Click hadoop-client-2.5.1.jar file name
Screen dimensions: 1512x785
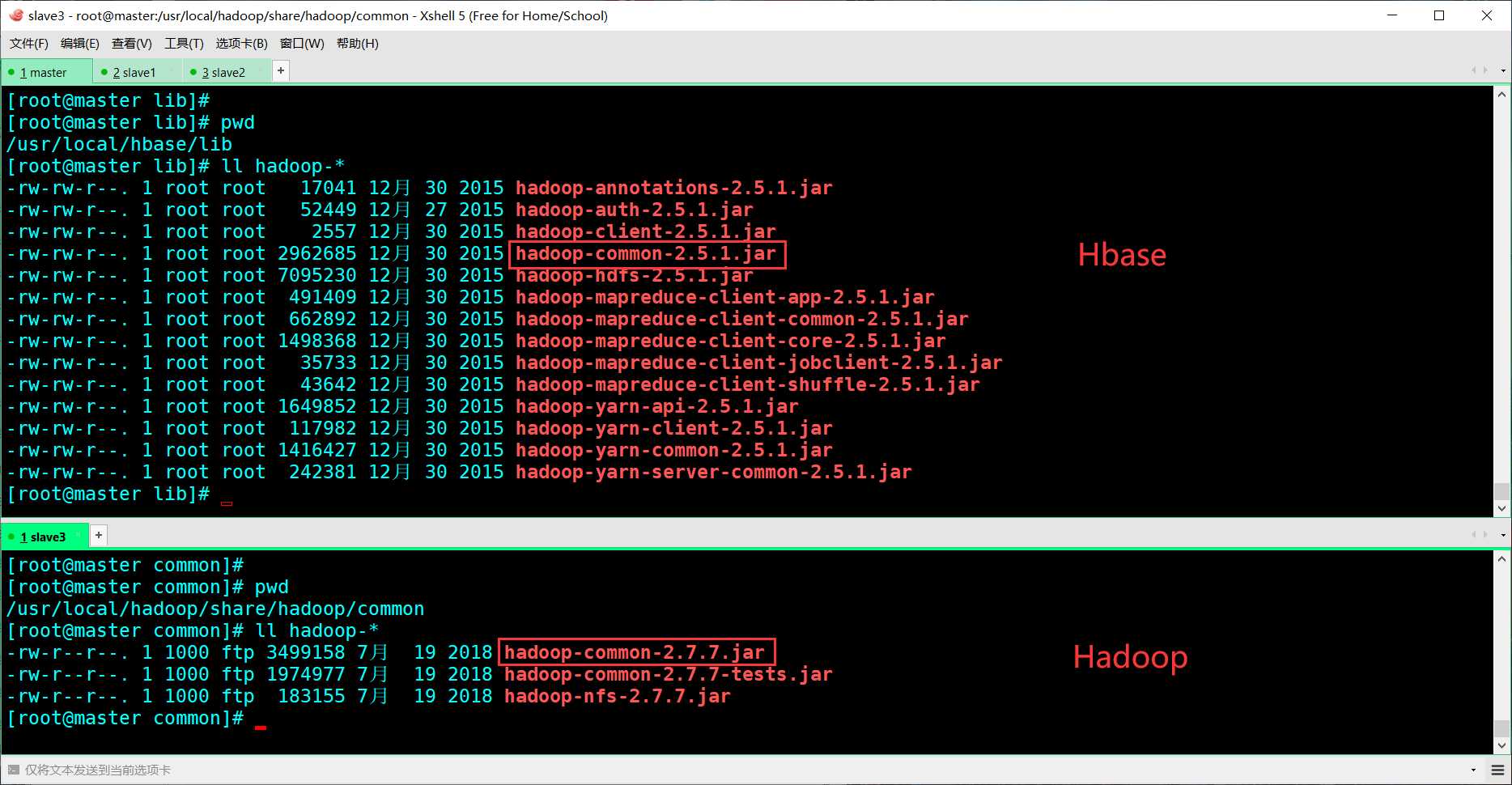(645, 231)
